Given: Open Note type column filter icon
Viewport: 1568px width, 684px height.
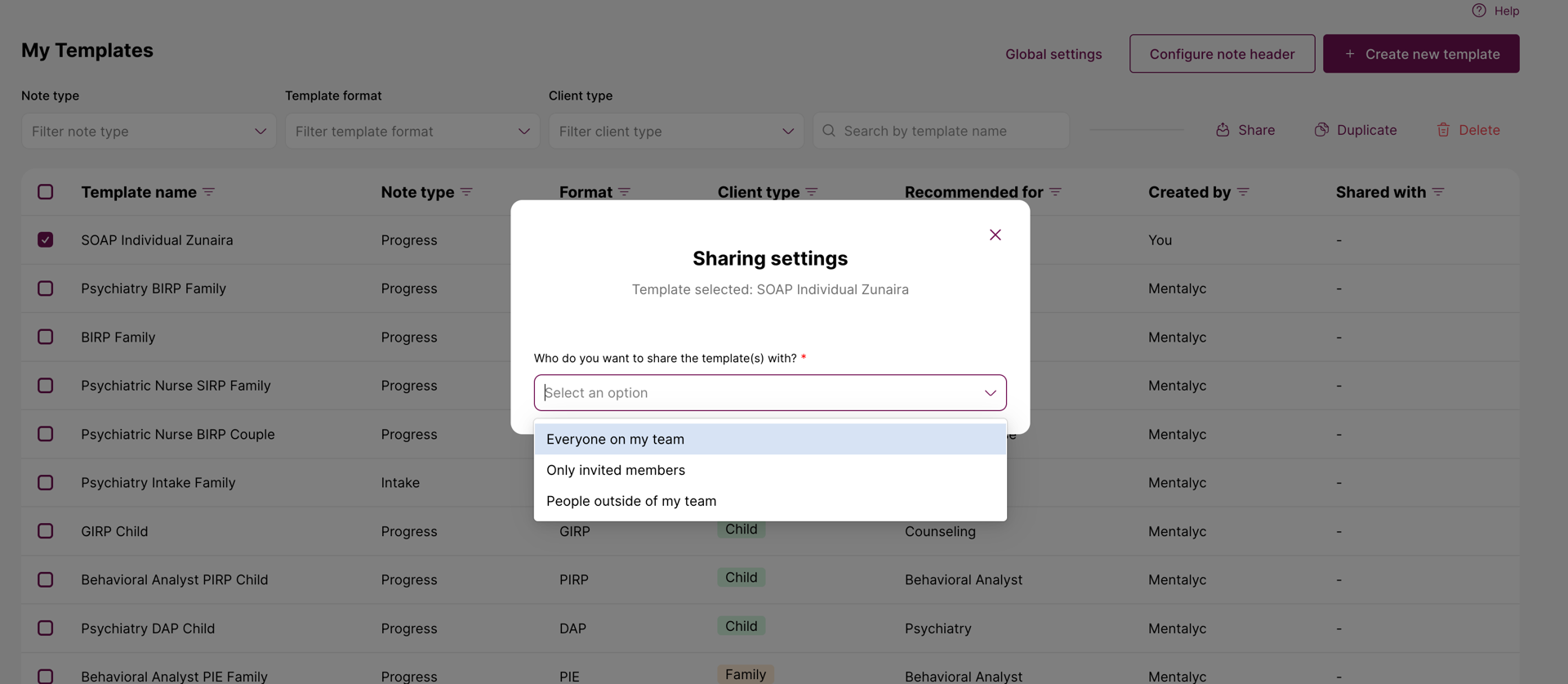Looking at the screenshot, I should pos(466,192).
